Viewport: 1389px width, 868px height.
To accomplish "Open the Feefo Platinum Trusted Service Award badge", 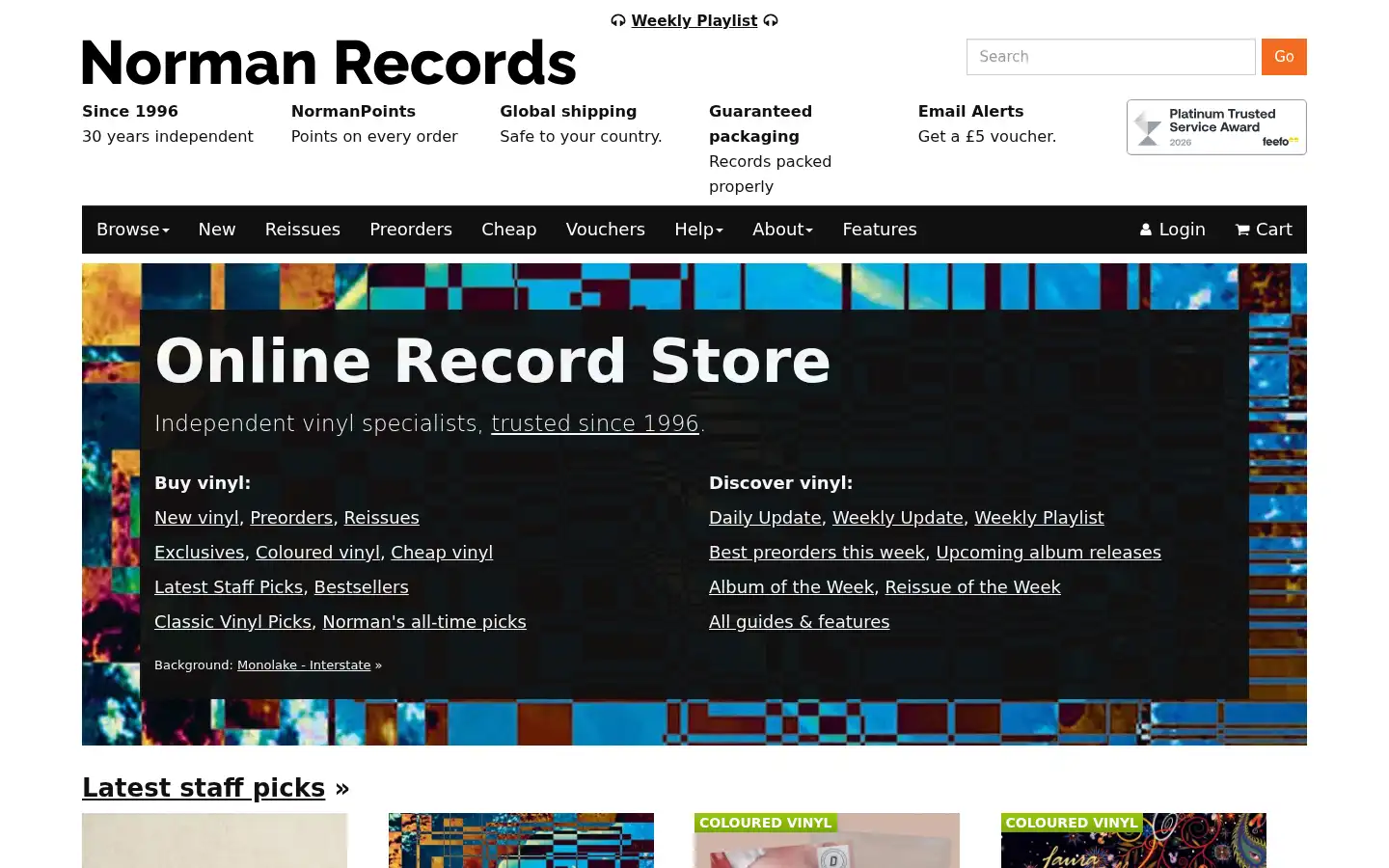I will tap(1216, 127).
